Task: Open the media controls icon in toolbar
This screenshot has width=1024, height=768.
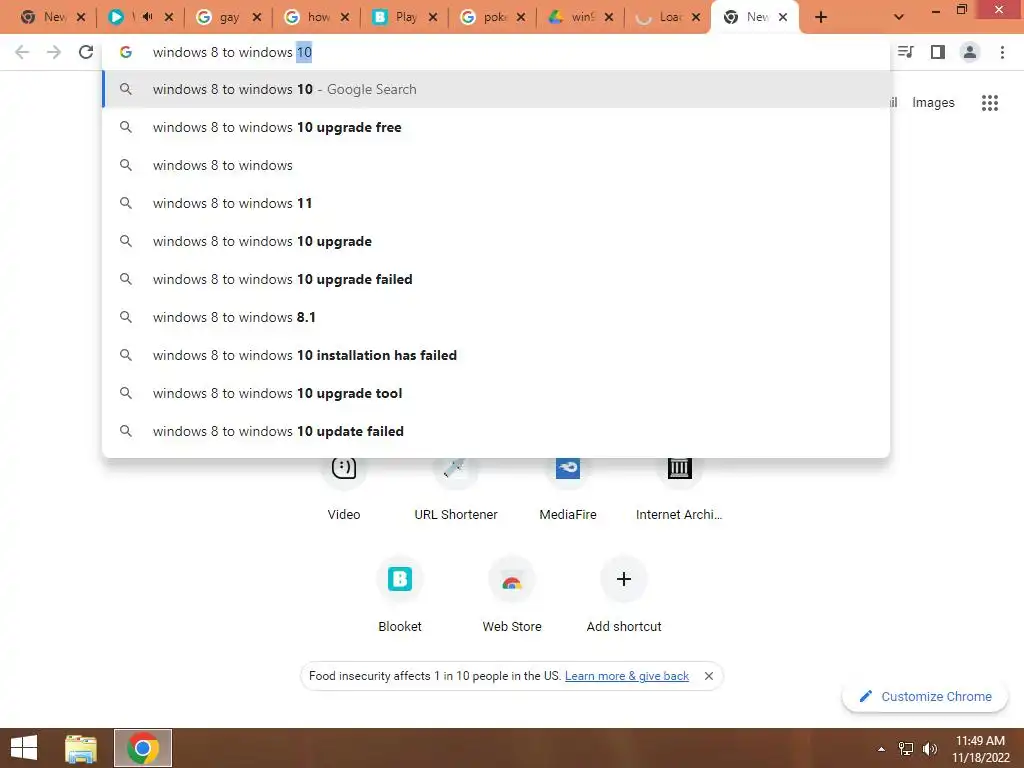Action: coord(905,52)
